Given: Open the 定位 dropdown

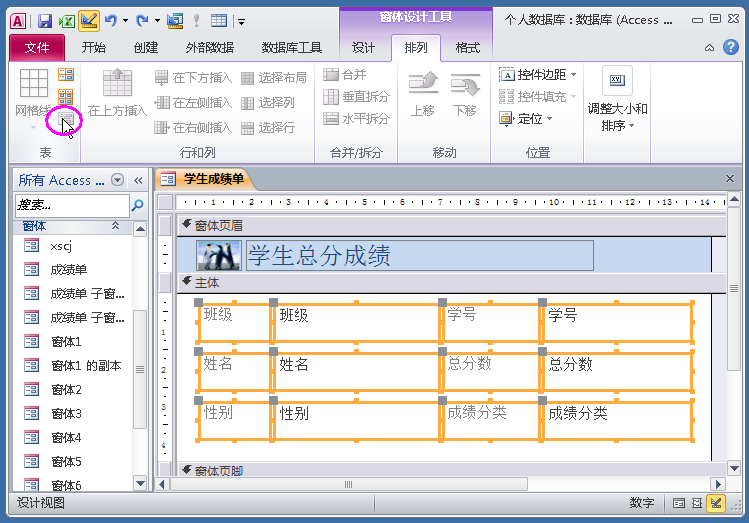Looking at the screenshot, I should pos(527,119).
